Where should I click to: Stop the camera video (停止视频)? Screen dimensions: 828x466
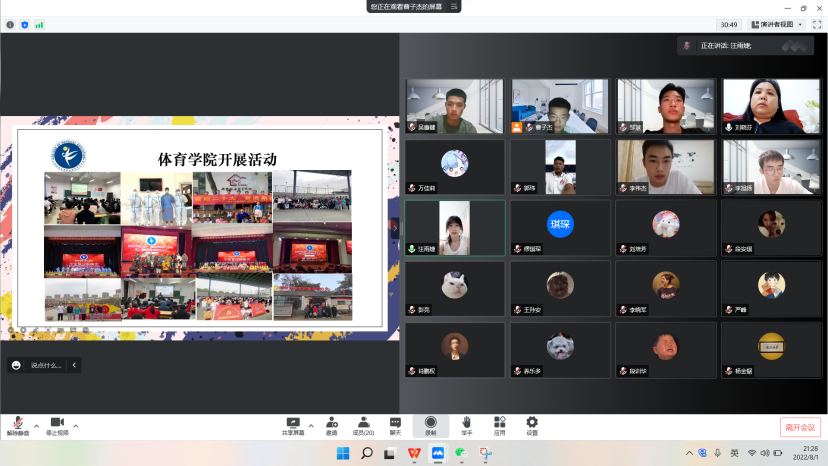pos(57,424)
